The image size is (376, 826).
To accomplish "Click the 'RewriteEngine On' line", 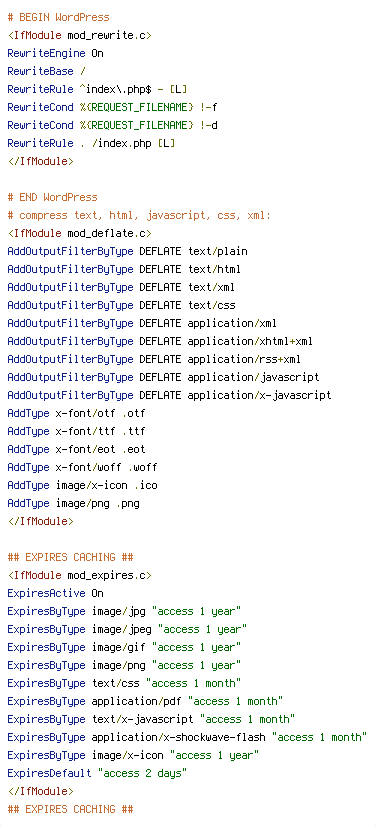I will pyautogui.click(x=55, y=53).
